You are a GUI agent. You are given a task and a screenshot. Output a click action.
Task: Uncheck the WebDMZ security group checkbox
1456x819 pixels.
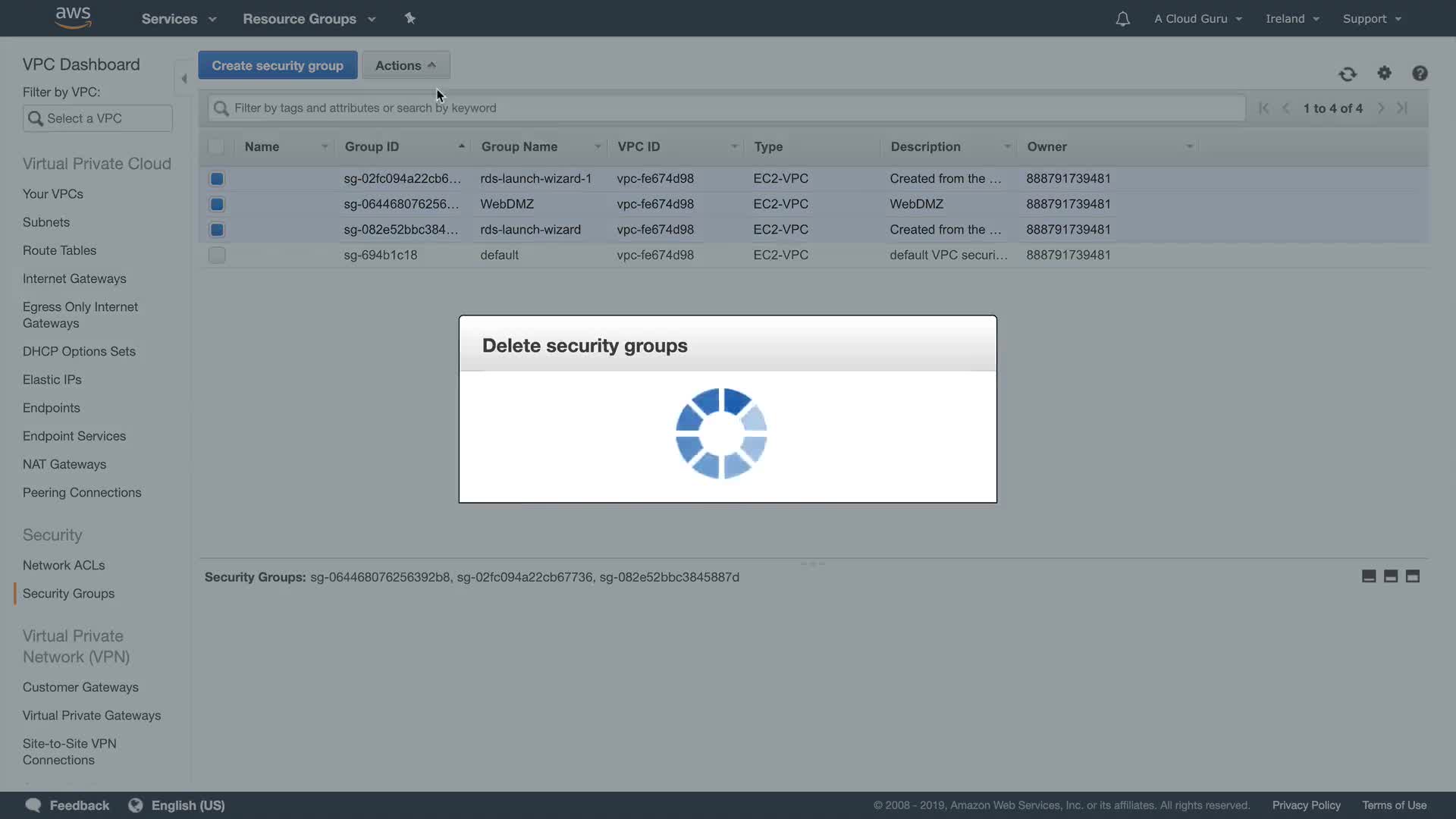217,204
